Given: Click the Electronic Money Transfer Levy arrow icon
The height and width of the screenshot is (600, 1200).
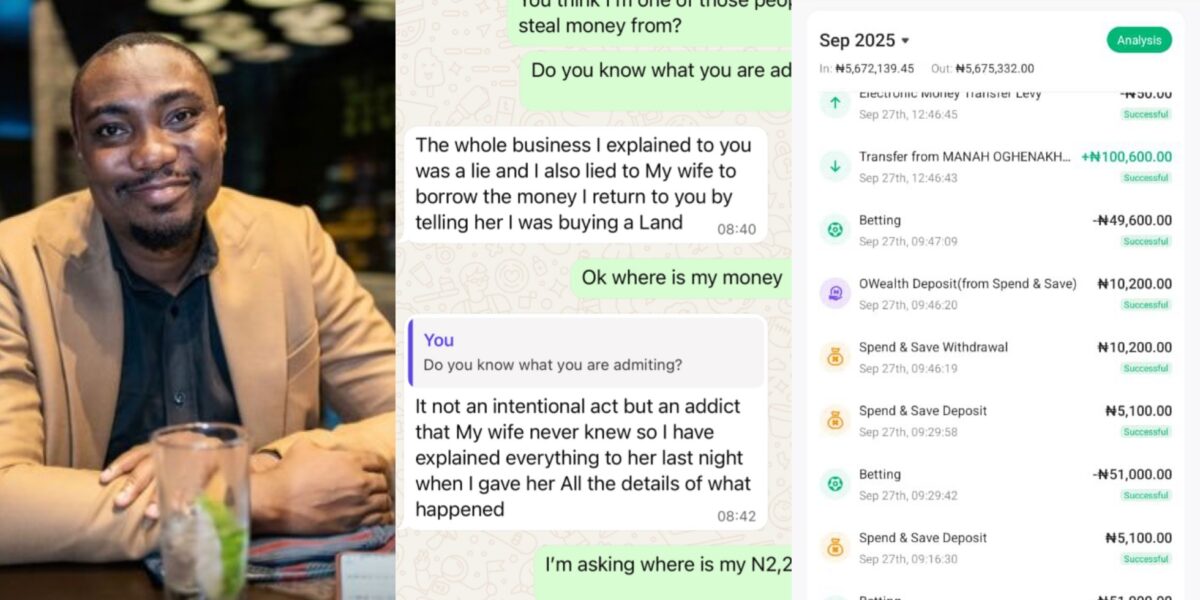Looking at the screenshot, I should click(835, 103).
